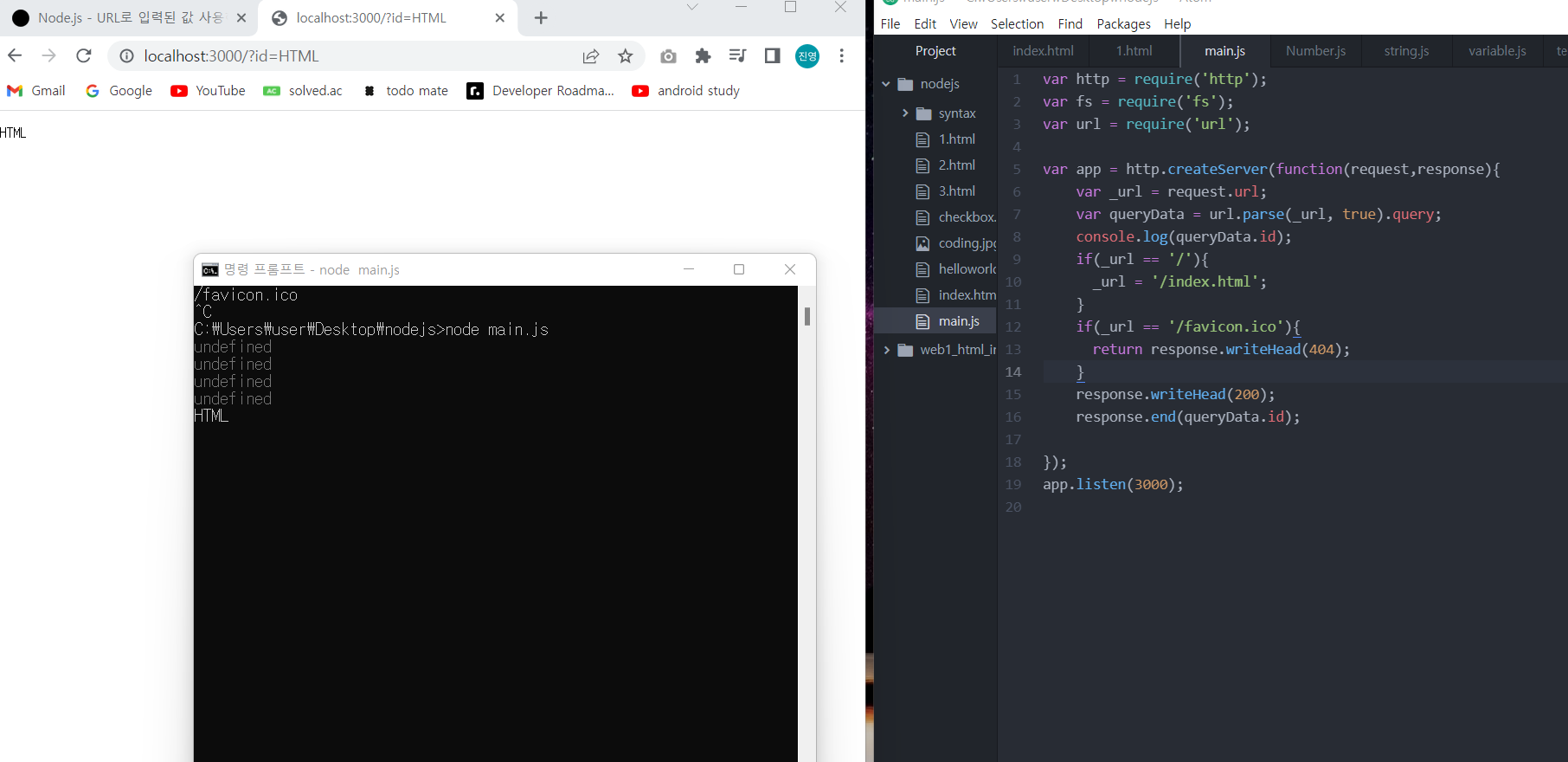Screen dimensions: 1568x762
Task: Switch to Number.js editor tab
Action: click(1315, 51)
